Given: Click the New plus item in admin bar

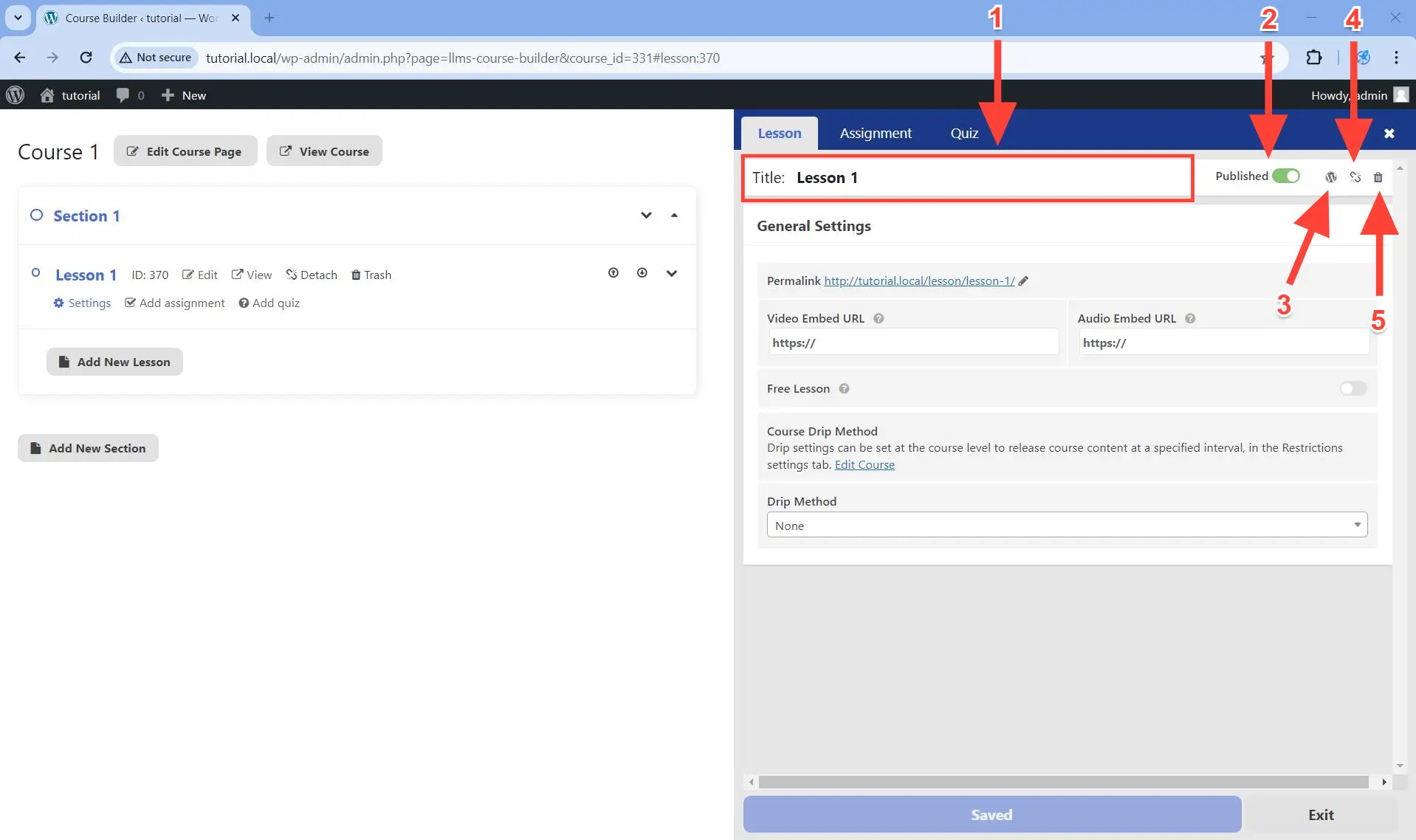Looking at the screenshot, I should 184,95.
